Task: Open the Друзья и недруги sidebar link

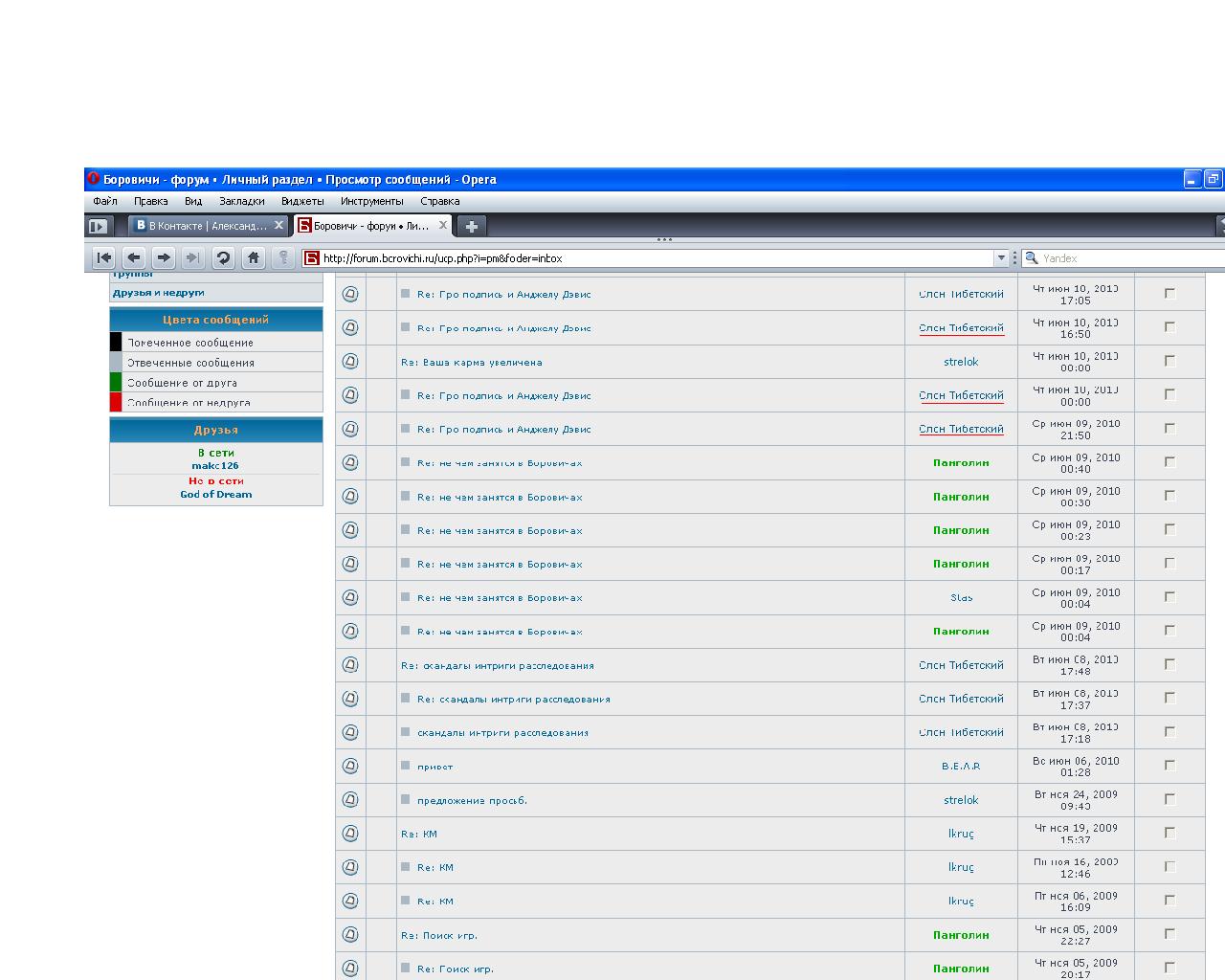Action: coord(159,293)
